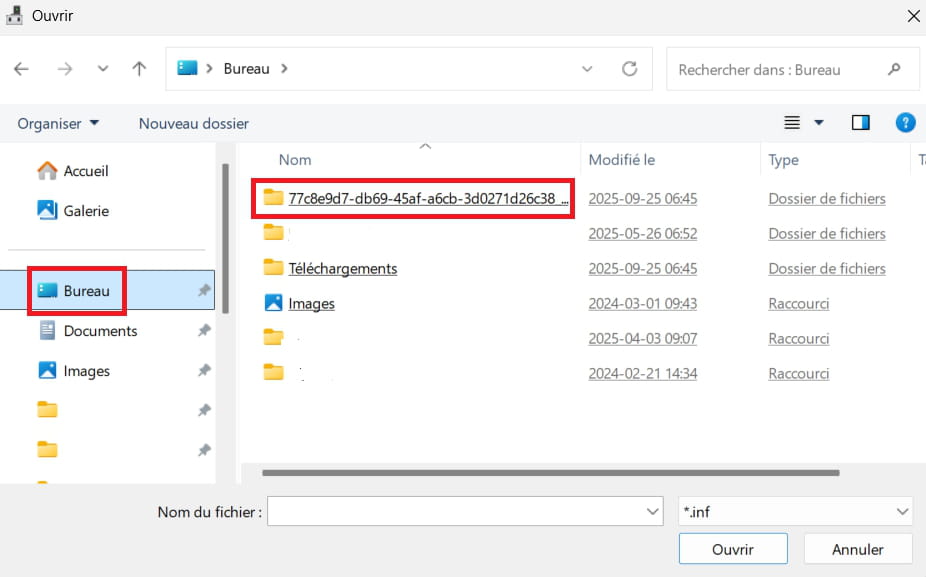Click the Accueil home icon
The image size is (926, 577).
(47, 171)
